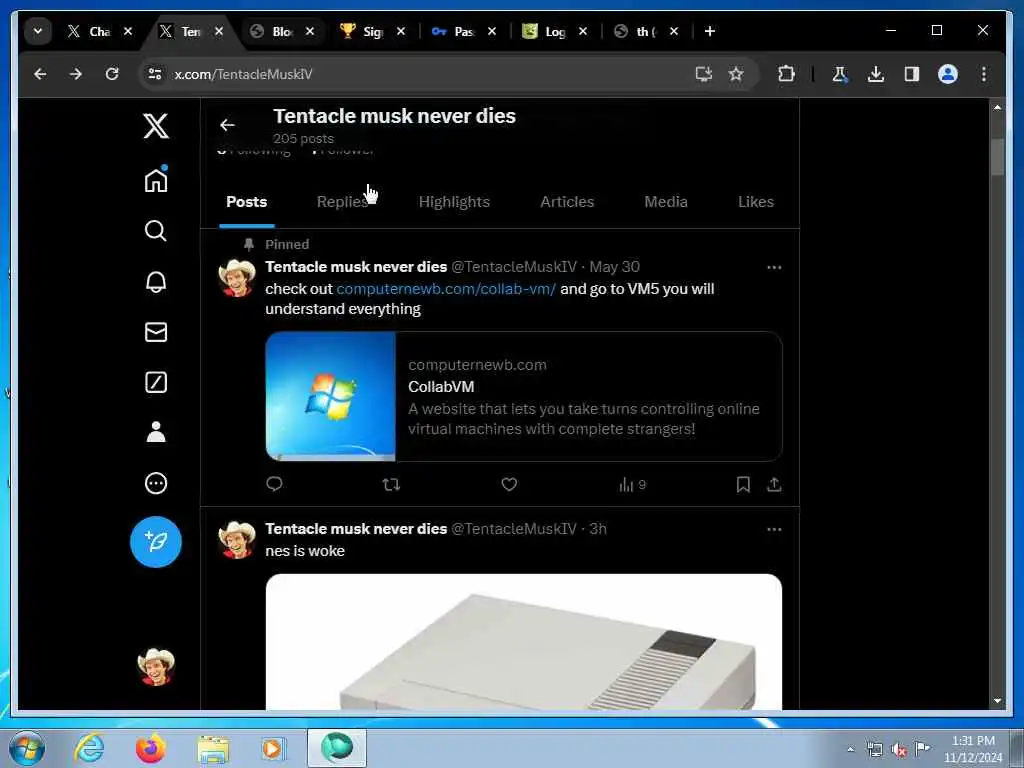1024x768 pixels.
Task: Open account avatar at sidebar bottom
Action: (155, 667)
